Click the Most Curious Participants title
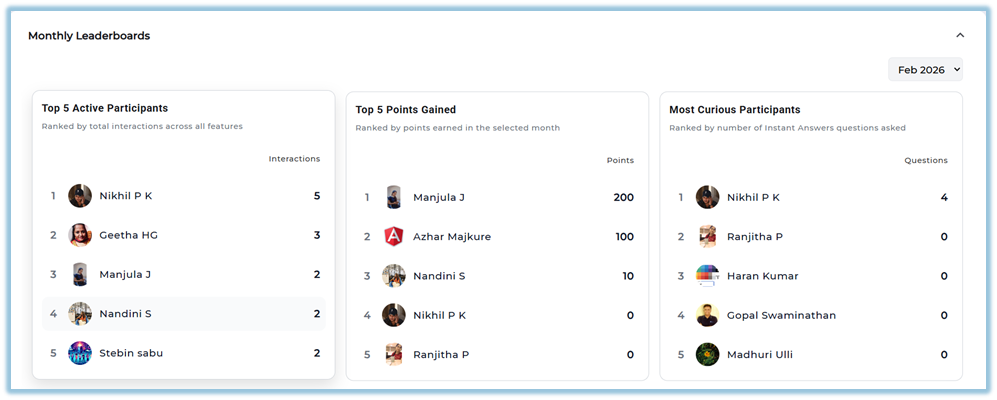Screen dimensions: 997x400 (734, 110)
